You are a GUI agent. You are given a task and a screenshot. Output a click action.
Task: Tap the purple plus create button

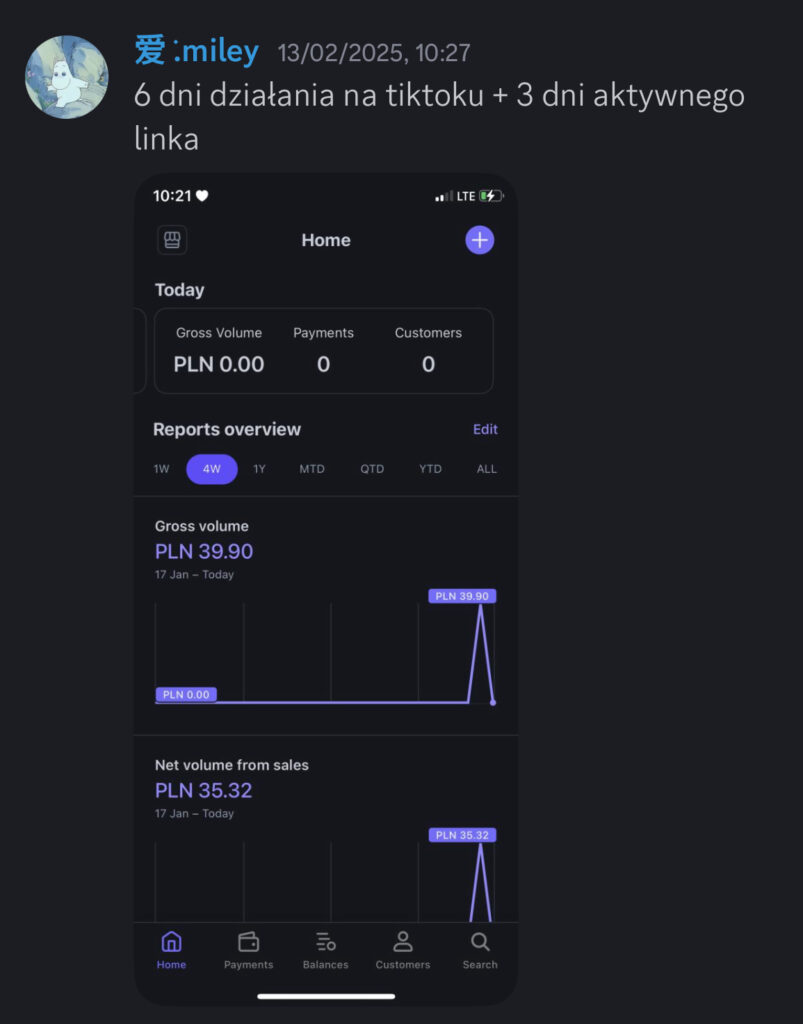tap(479, 240)
